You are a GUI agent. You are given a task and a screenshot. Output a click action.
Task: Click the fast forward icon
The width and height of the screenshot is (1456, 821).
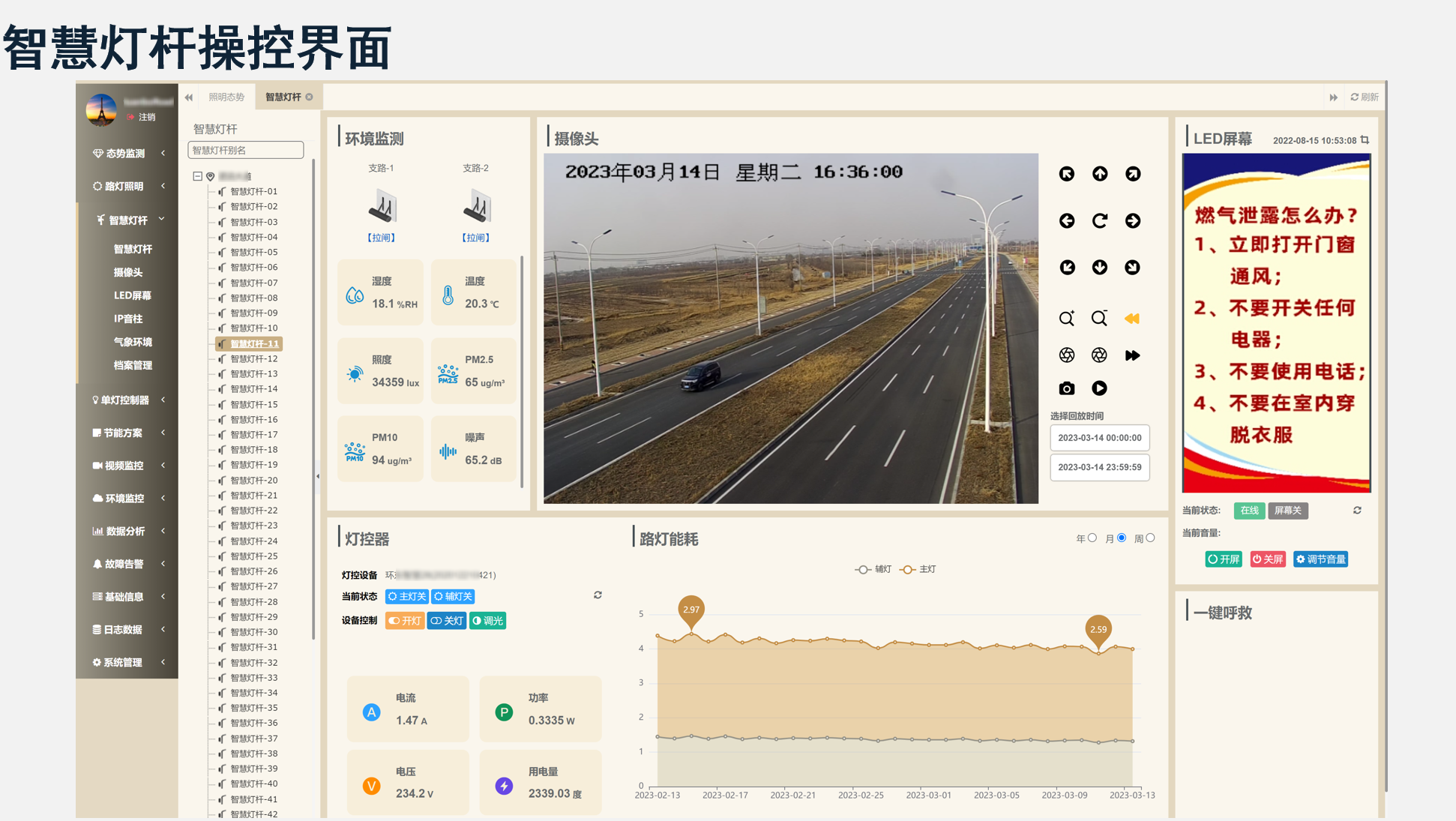click(x=1132, y=355)
